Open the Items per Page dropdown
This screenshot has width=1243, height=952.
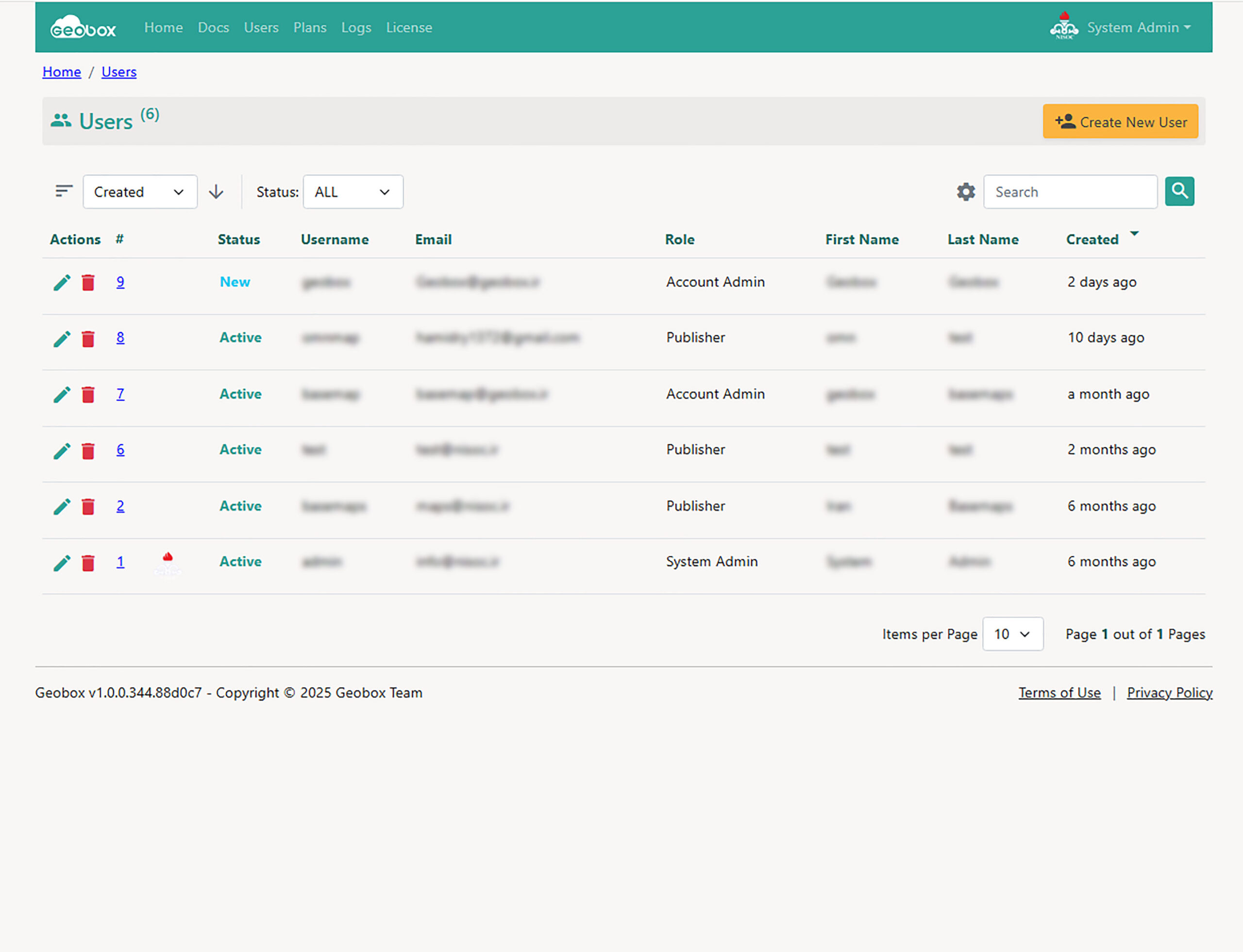point(1012,634)
